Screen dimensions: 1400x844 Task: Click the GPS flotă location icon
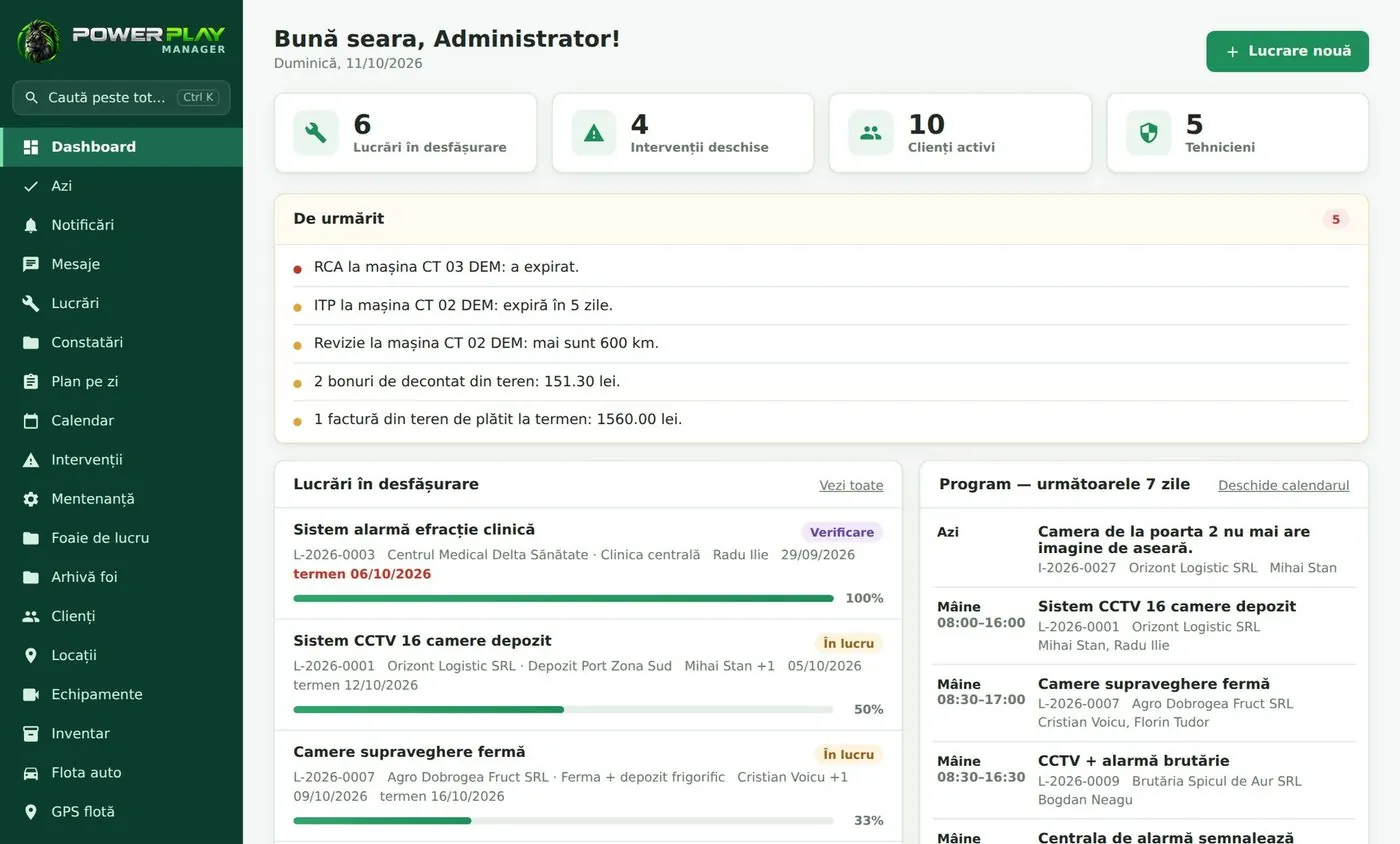pyautogui.click(x=31, y=812)
